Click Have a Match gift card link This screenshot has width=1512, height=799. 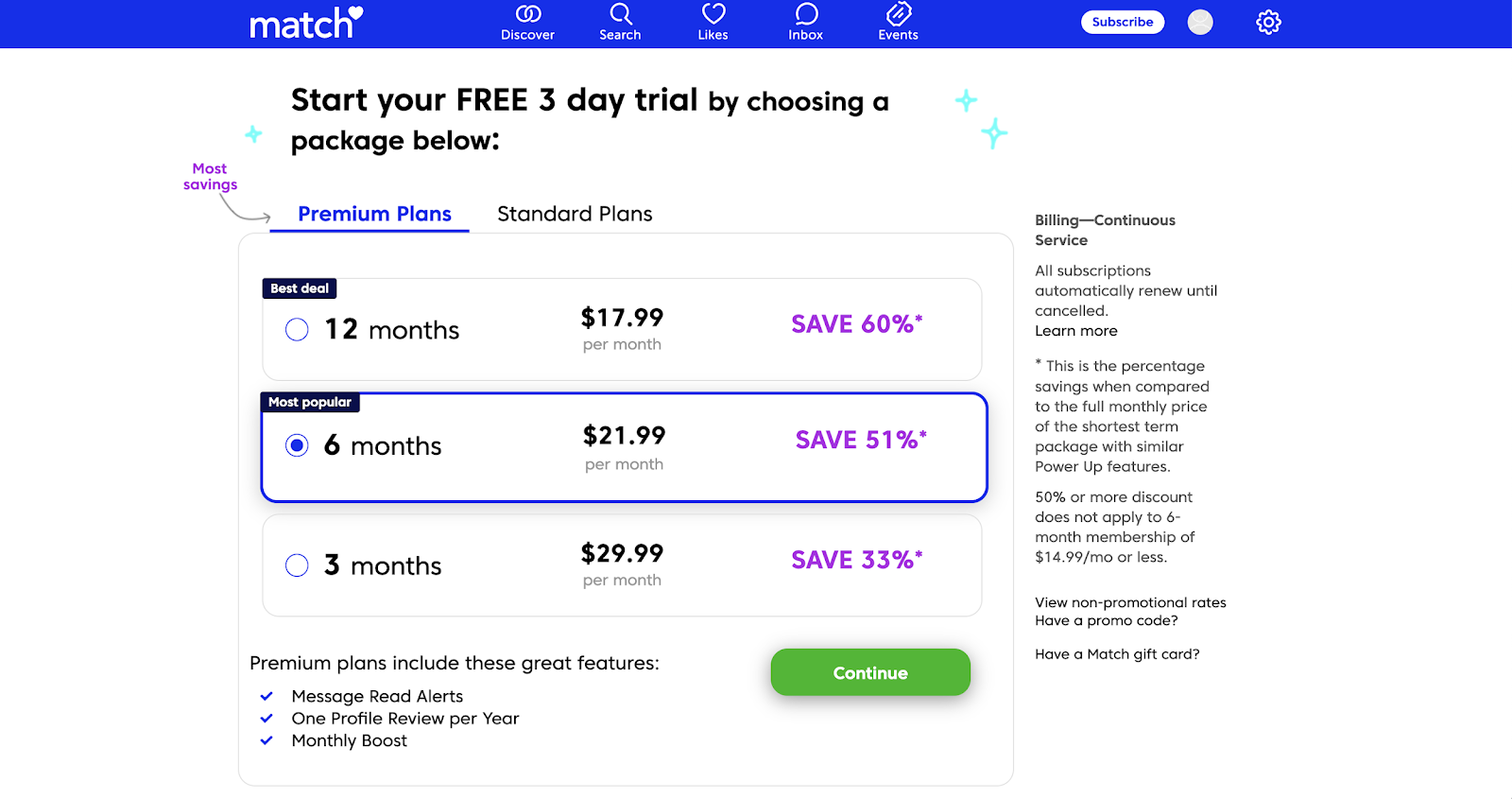(x=1117, y=654)
